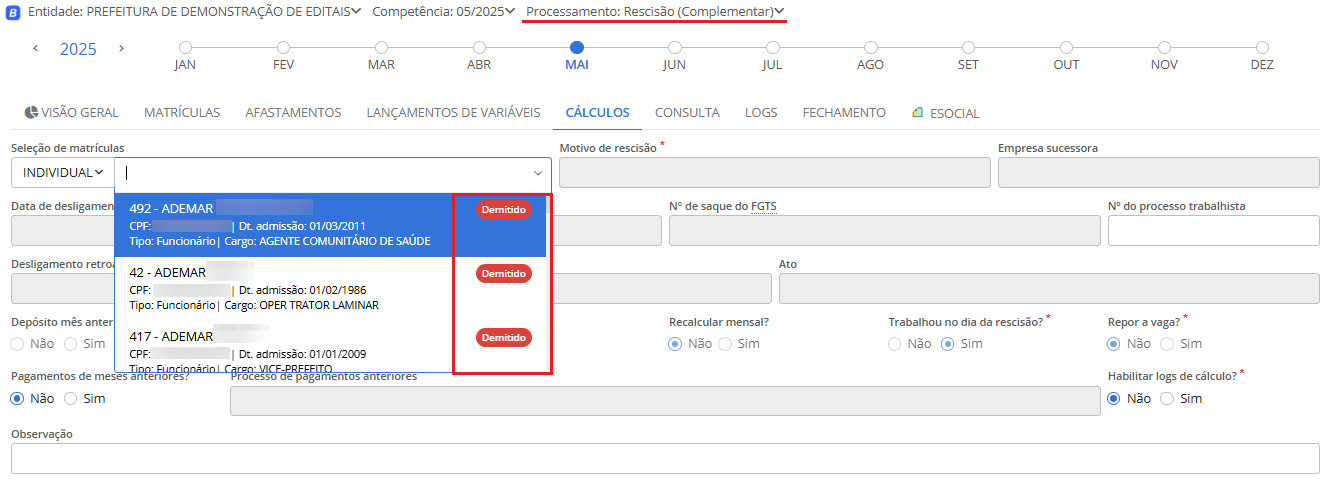Expand the Entidade dropdown

tap(192, 12)
